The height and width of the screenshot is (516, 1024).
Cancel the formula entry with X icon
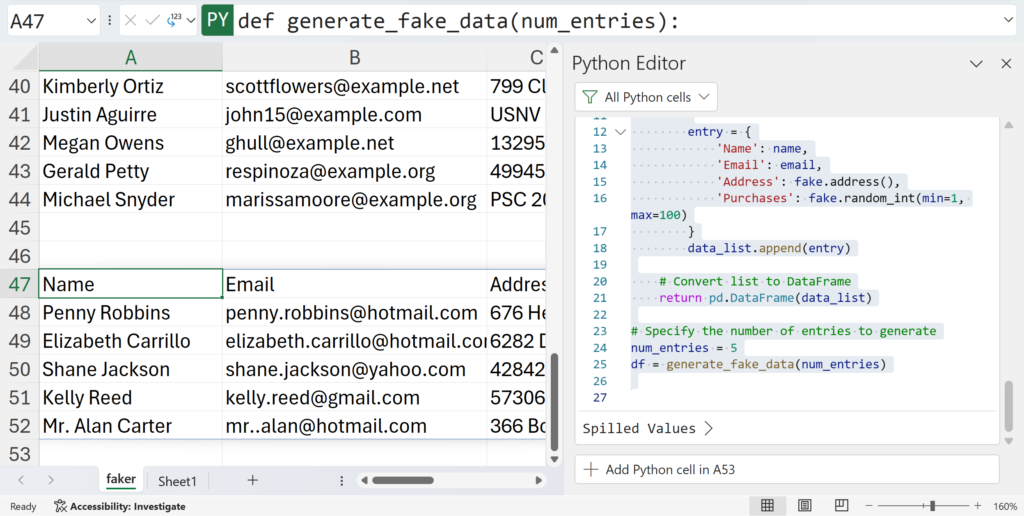point(130,20)
